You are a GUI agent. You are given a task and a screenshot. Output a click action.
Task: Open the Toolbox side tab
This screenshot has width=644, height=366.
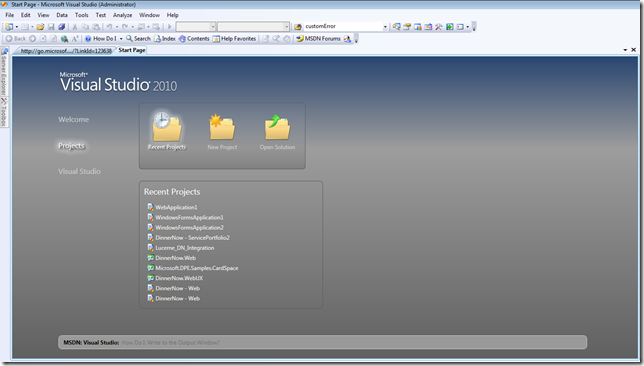pyautogui.click(x=4, y=112)
